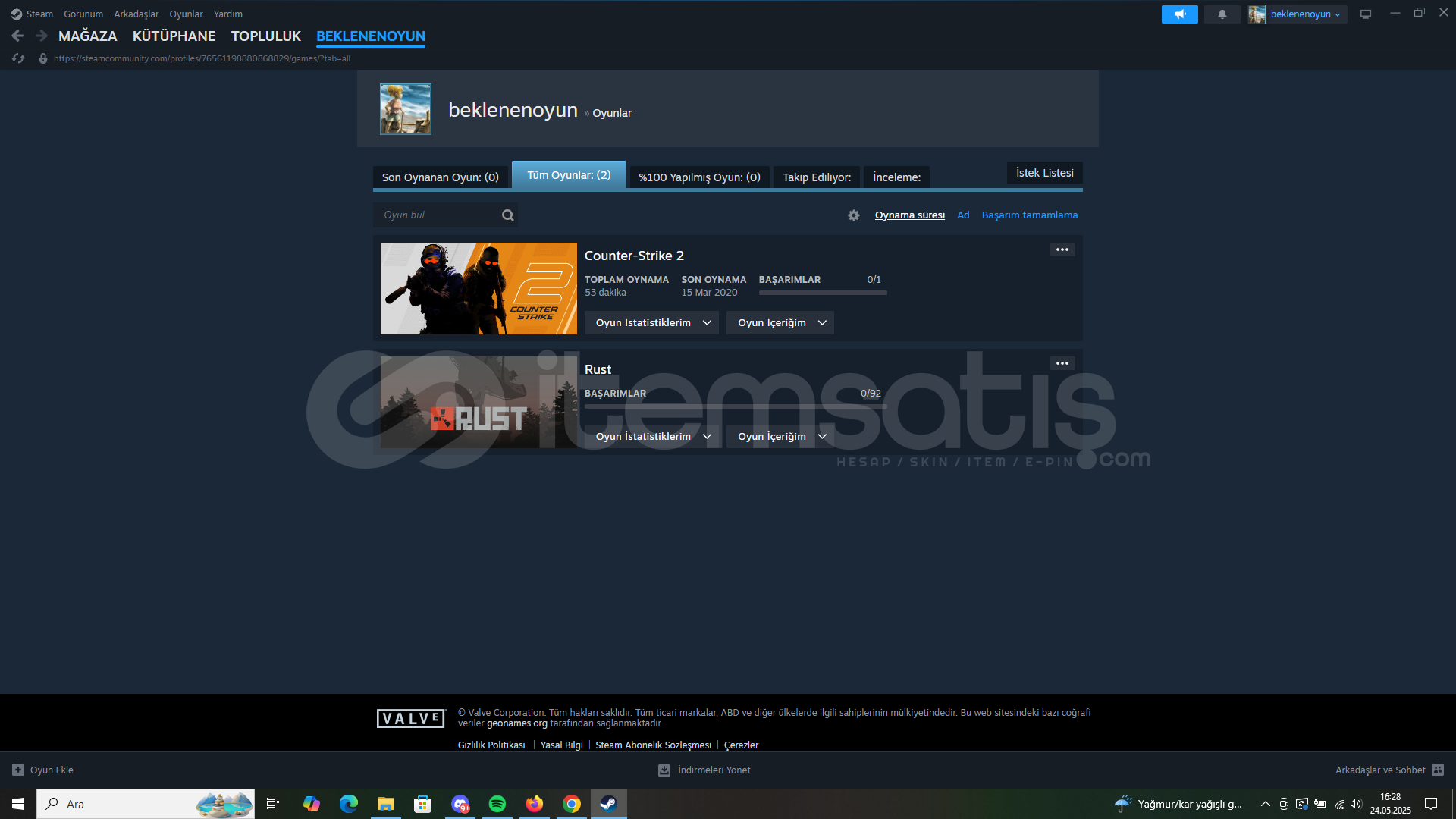Launch Microsoft Edge from the taskbar
The width and height of the screenshot is (1456, 819).
coord(349,804)
